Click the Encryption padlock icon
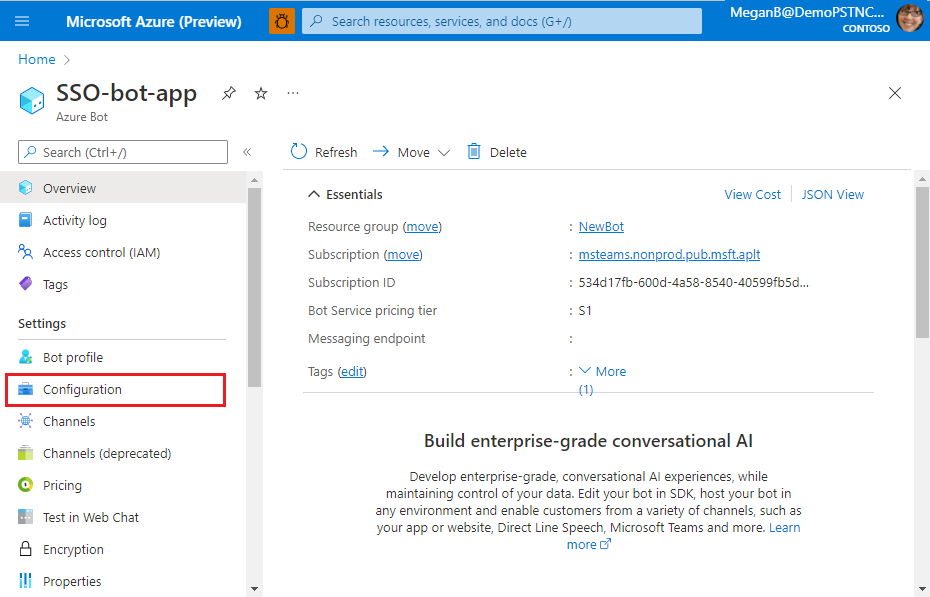 click(26, 549)
